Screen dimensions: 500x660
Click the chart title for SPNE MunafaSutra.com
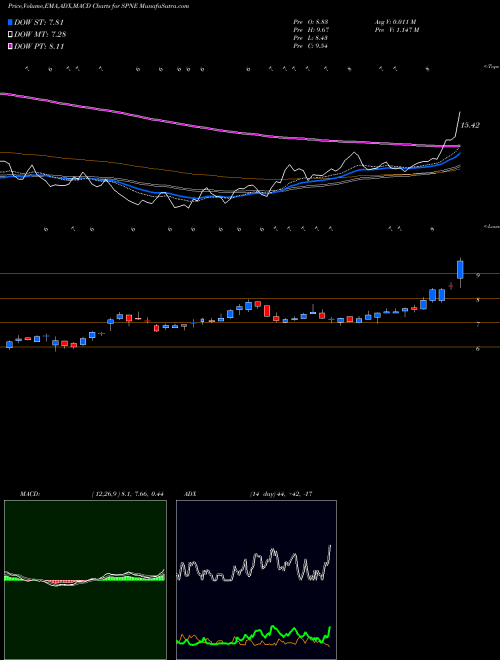pos(98,6)
